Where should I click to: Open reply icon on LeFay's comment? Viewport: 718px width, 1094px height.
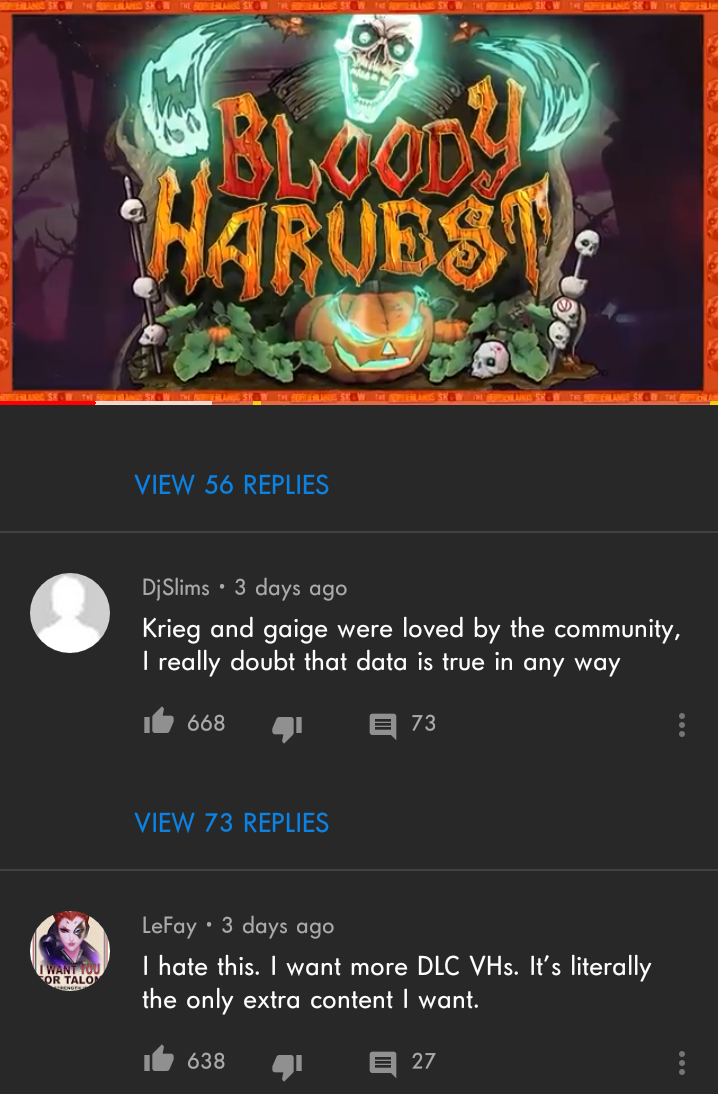[x=382, y=1064]
